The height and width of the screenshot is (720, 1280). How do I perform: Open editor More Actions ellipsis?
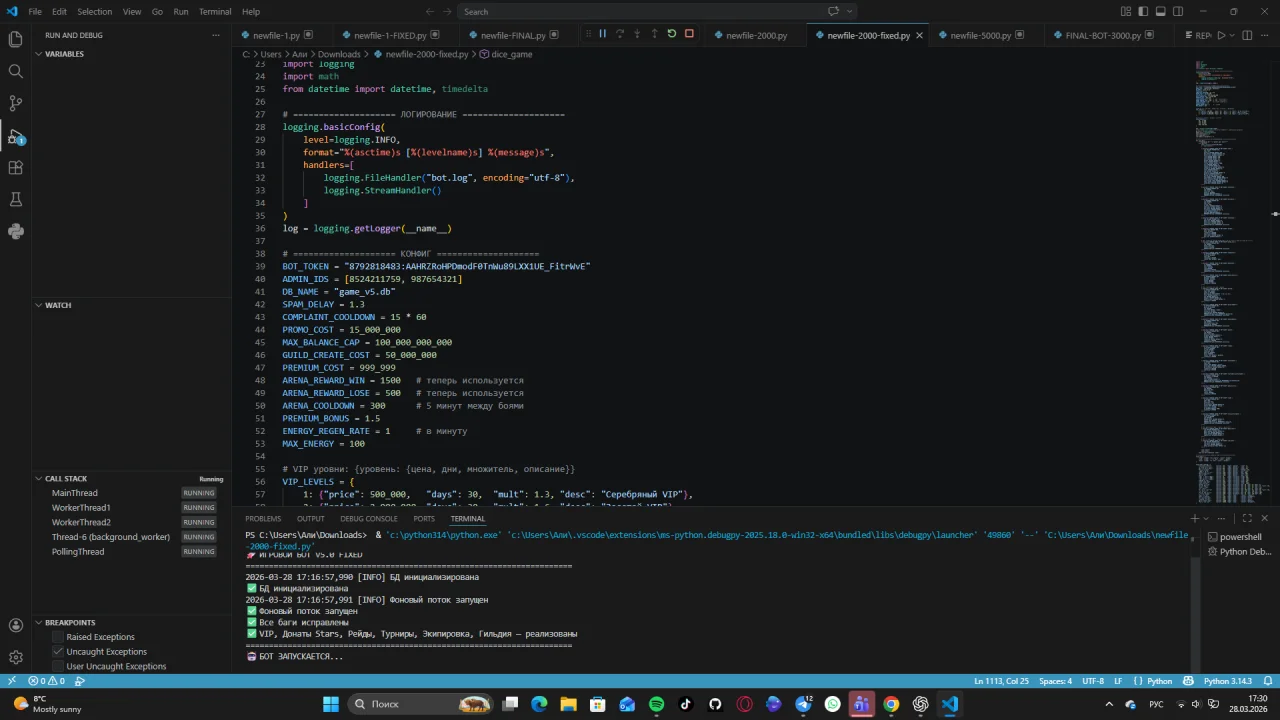[x=1264, y=35]
